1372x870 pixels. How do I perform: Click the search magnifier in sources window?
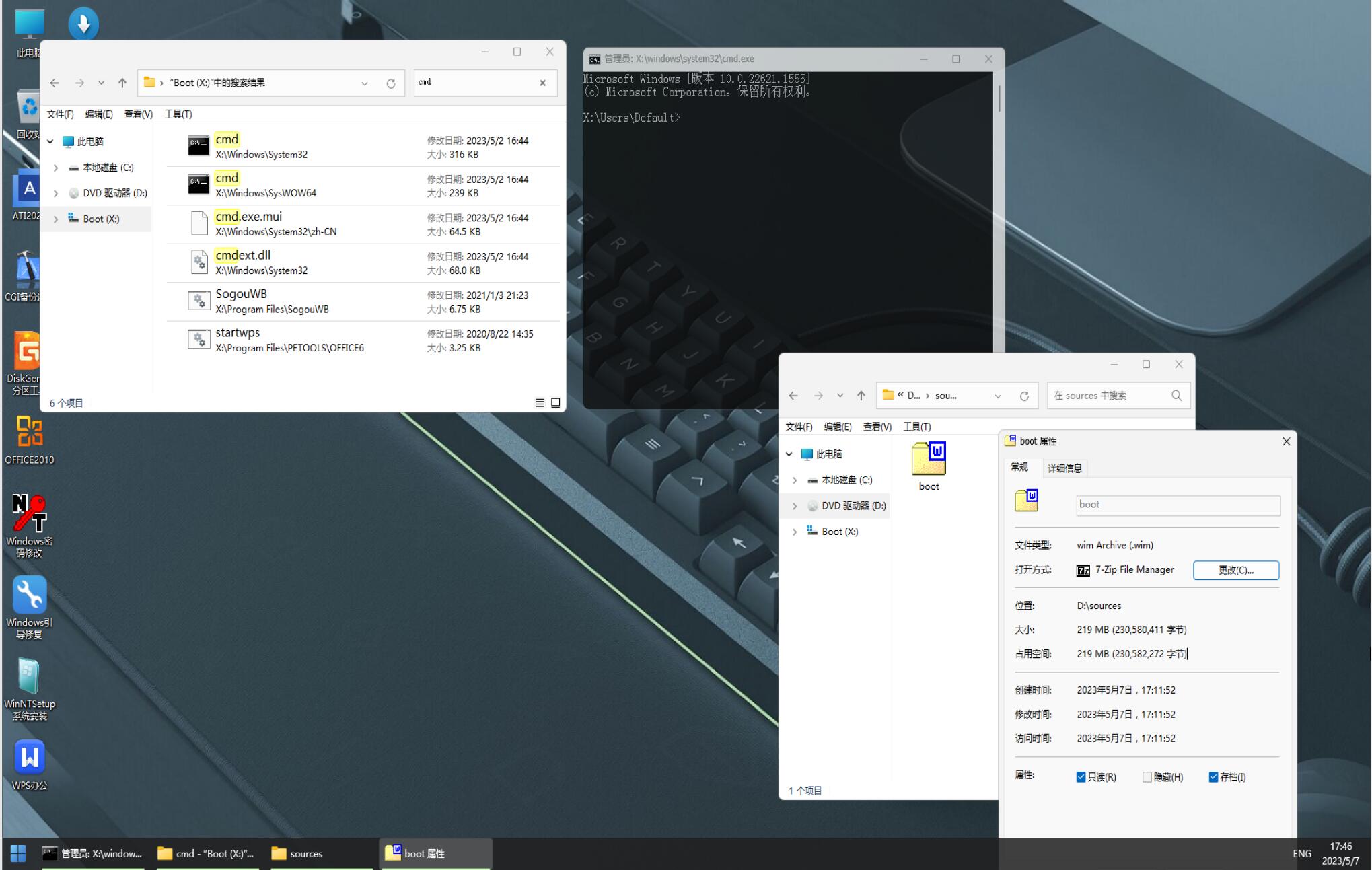point(1176,395)
